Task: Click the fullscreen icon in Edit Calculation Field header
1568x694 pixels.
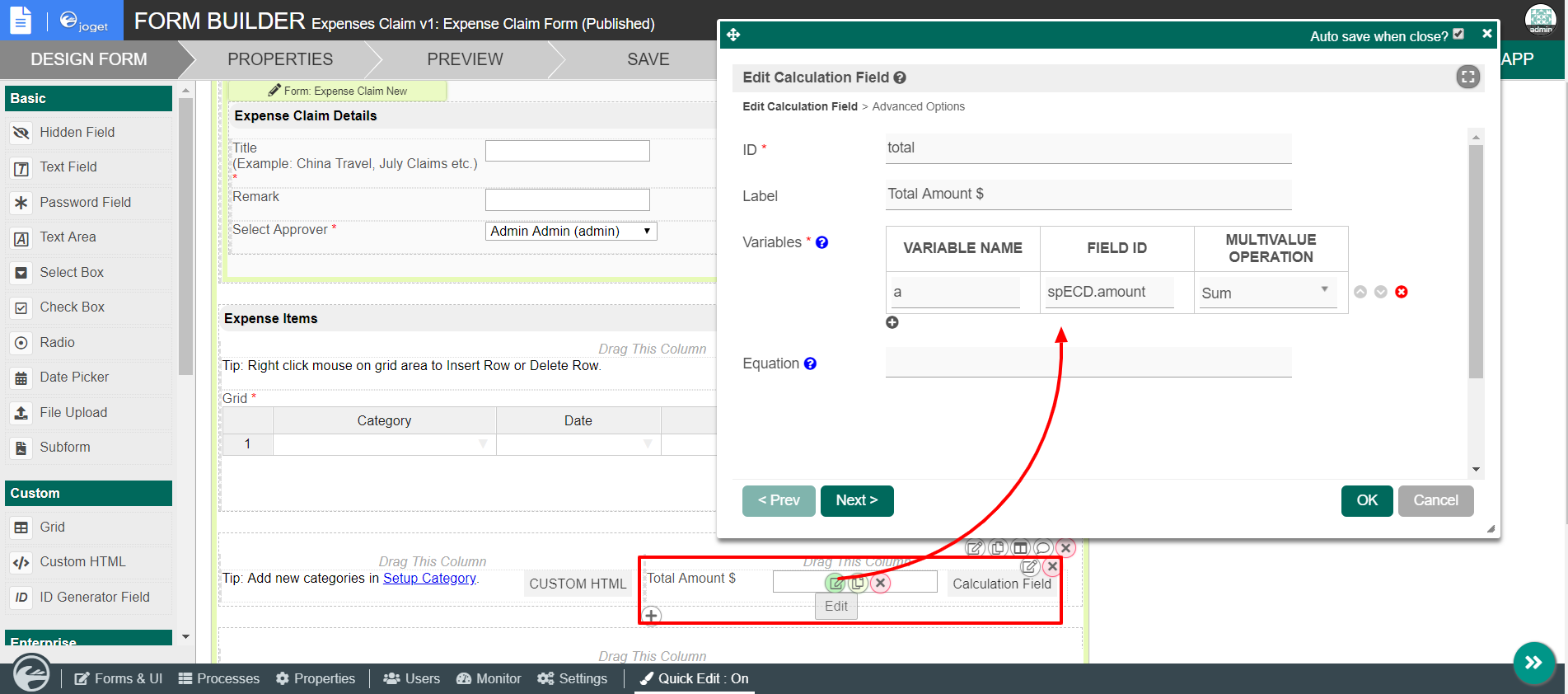Action: (1467, 77)
